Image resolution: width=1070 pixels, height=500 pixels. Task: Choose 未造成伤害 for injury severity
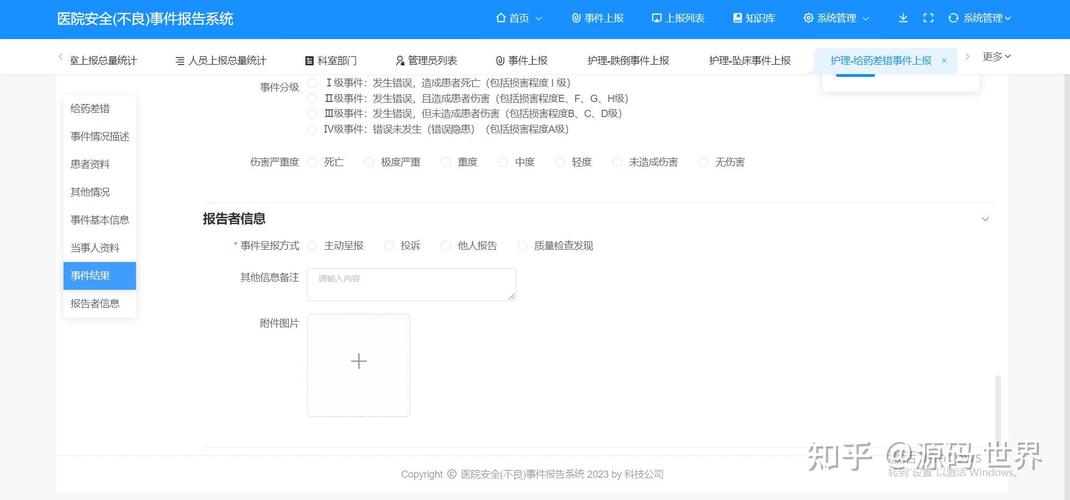coord(618,162)
